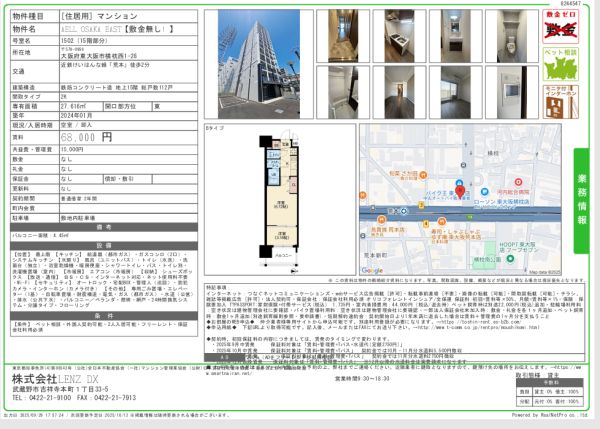Click the green 業務情報 side tab
Image resolution: width=600 pixels, height=429 pixels.
(582, 201)
